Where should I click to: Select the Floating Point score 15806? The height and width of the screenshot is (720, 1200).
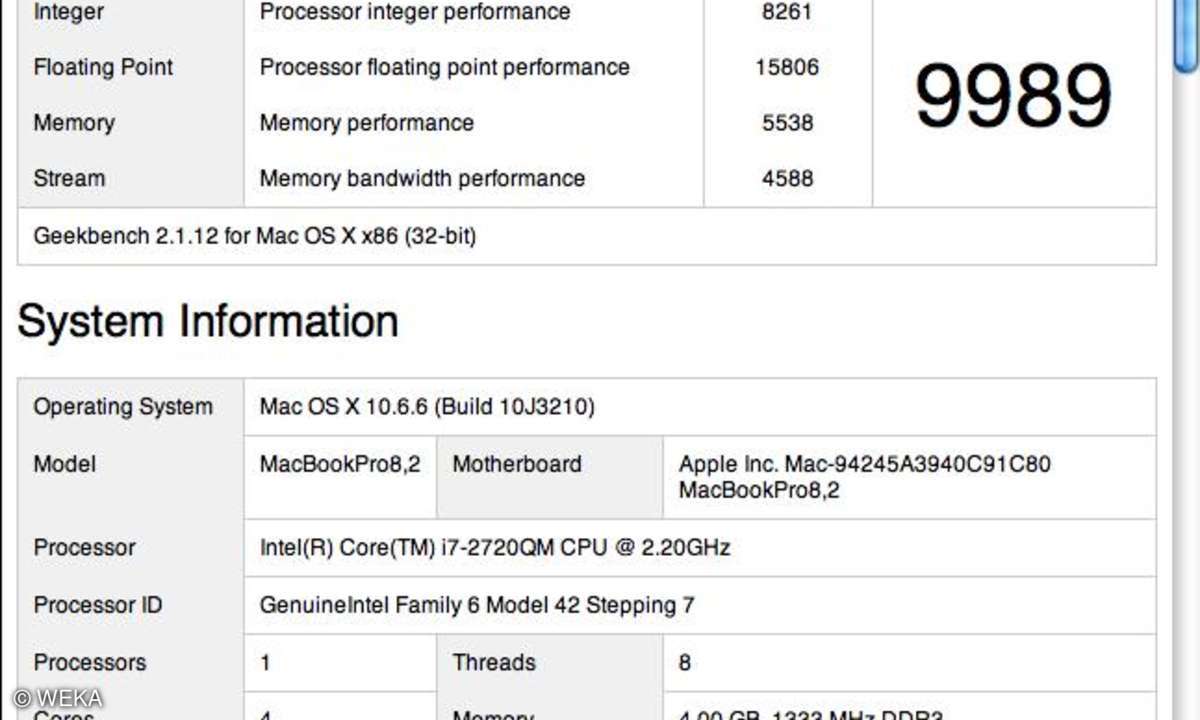point(786,67)
